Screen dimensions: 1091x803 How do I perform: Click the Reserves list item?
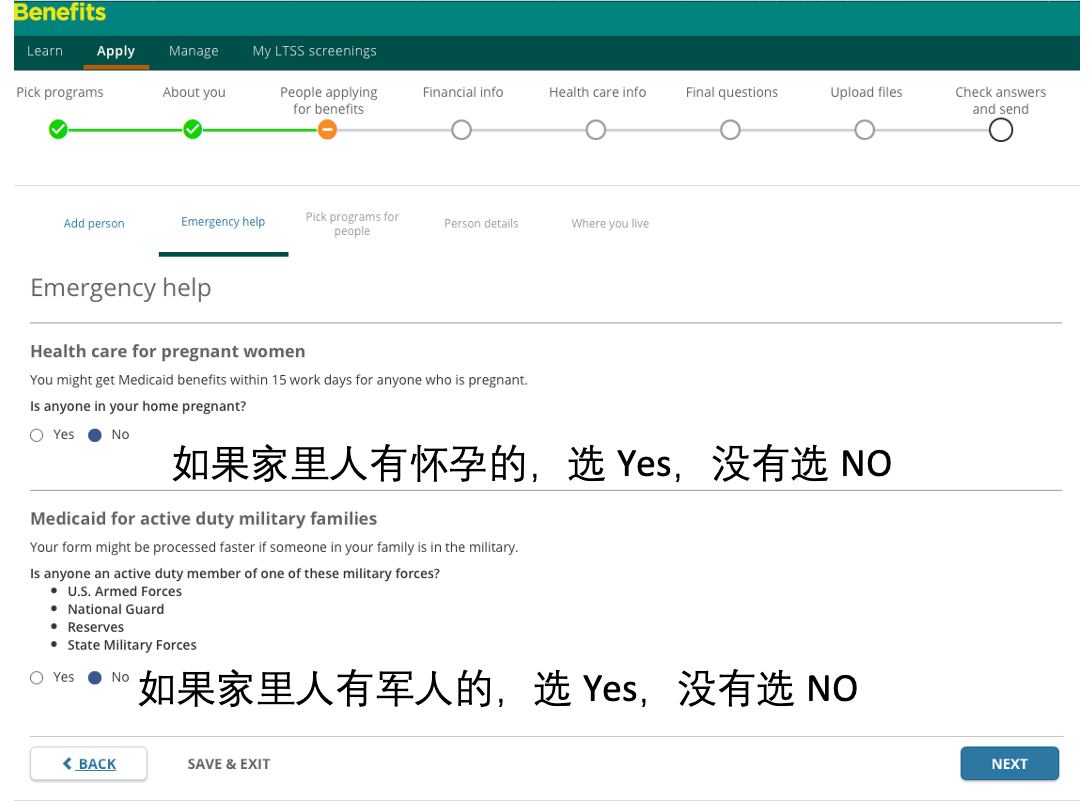pyautogui.click(x=96, y=627)
